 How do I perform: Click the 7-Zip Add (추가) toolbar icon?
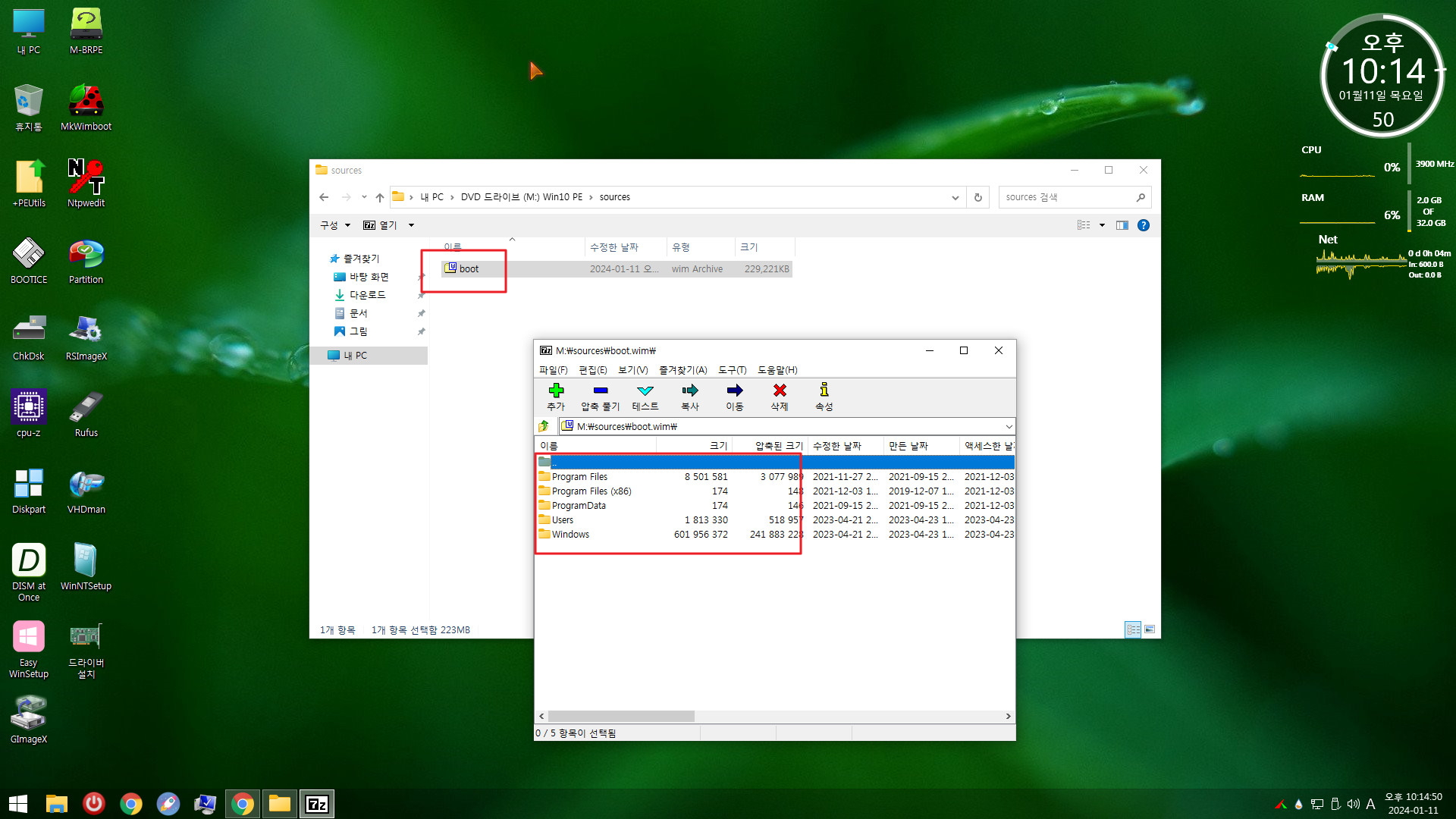(x=556, y=391)
